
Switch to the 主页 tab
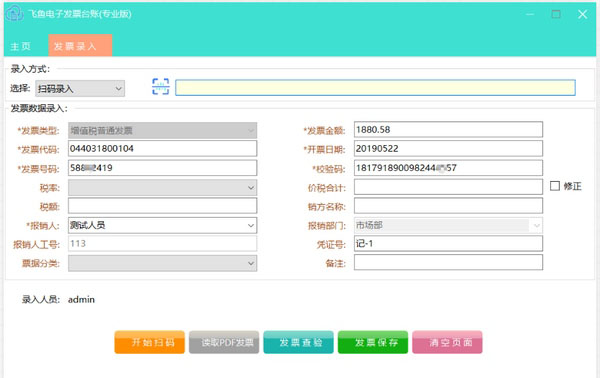tap(21, 46)
